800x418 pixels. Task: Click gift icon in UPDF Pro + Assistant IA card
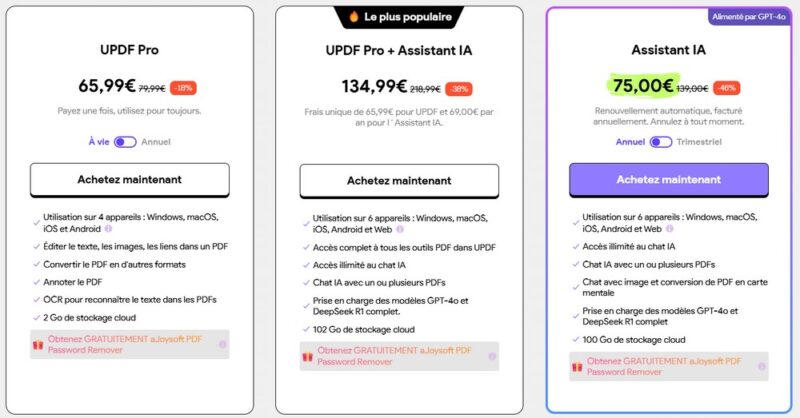(x=308, y=356)
